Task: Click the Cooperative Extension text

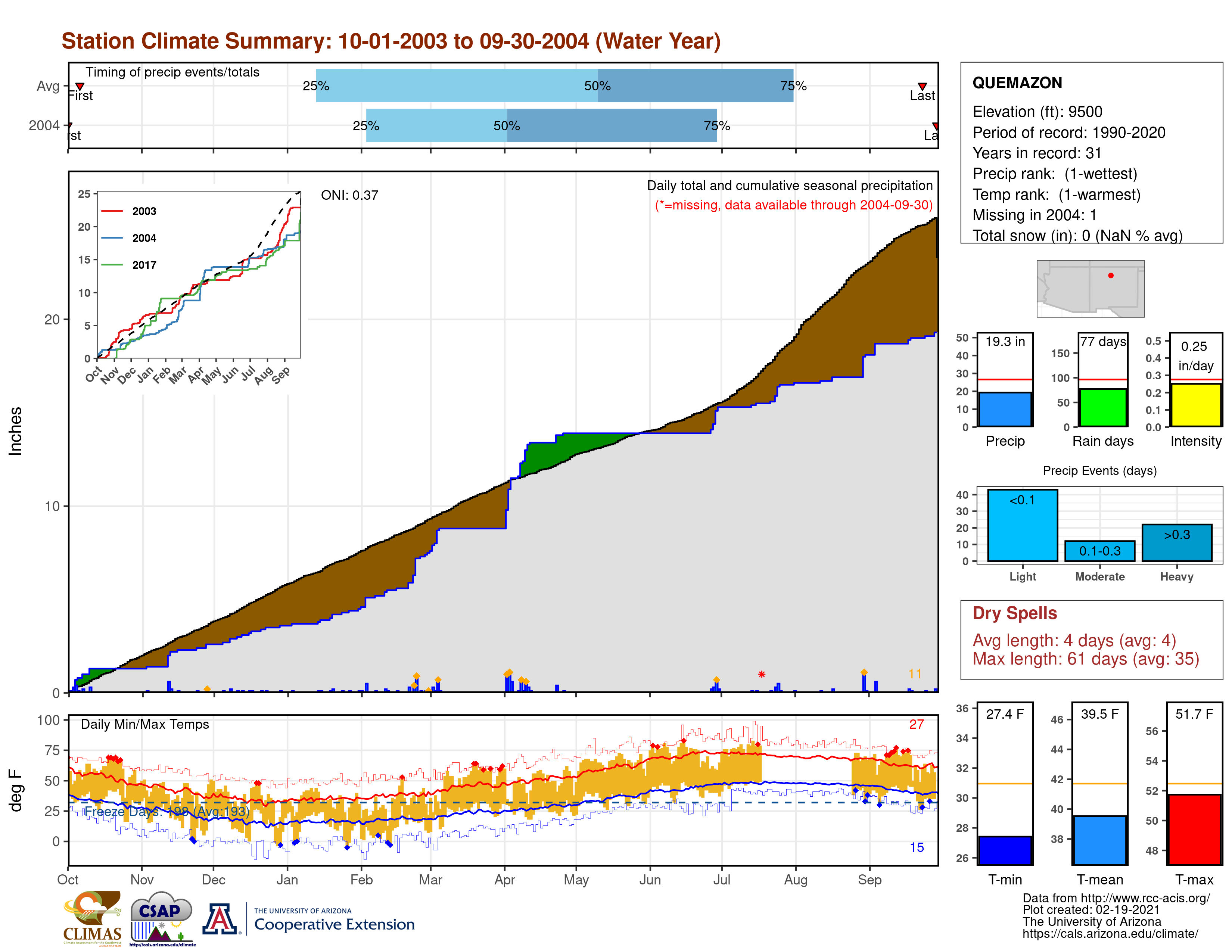Action: click(x=335, y=924)
